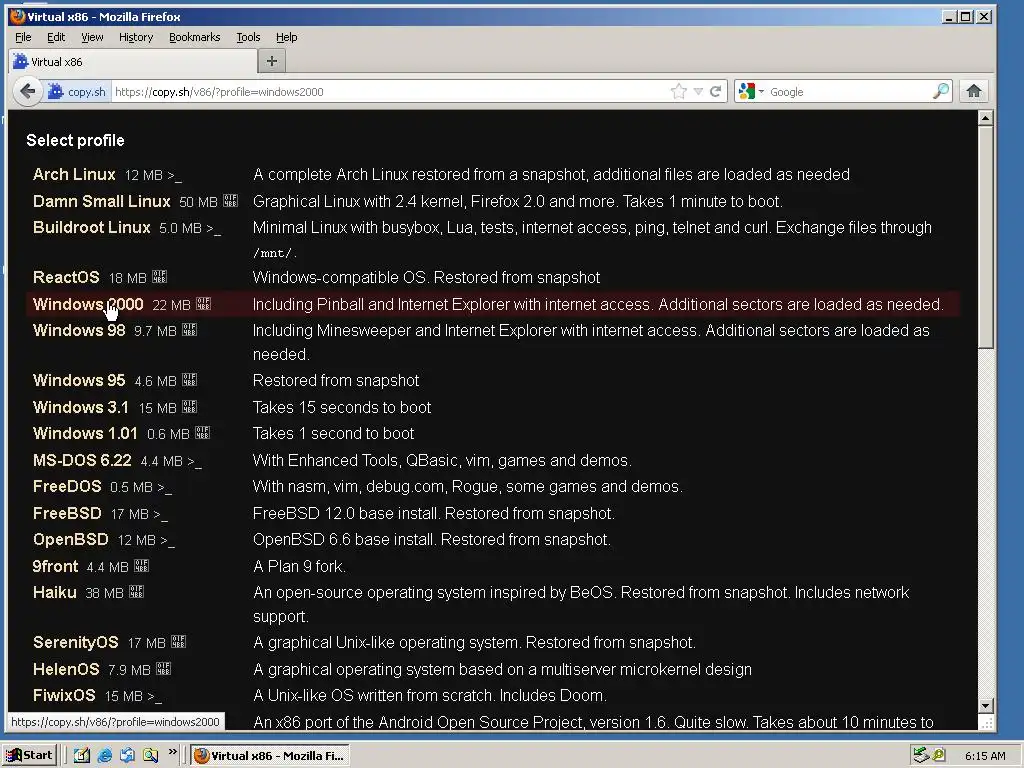Go back with the Firefox back arrow
The height and width of the screenshot is (768, 1024).
click(27, 91)
